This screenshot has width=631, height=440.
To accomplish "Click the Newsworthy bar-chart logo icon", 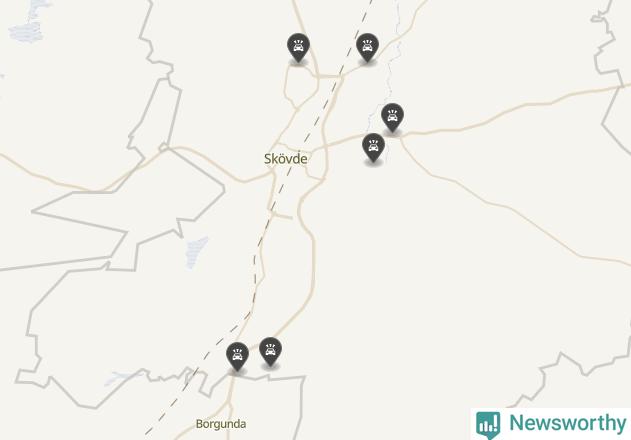I will click(488, 425).
